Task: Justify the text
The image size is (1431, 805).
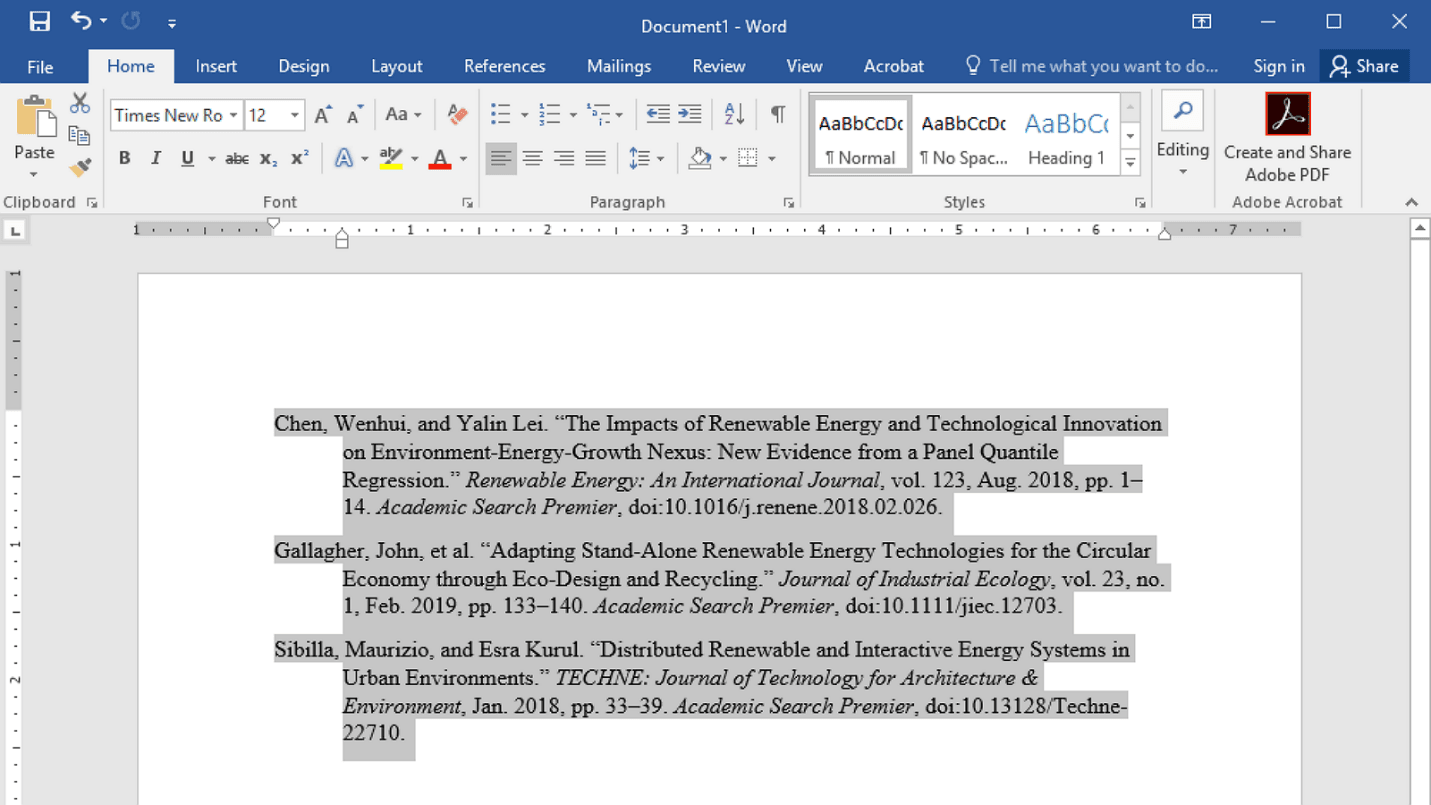Action: coord(596,159)
